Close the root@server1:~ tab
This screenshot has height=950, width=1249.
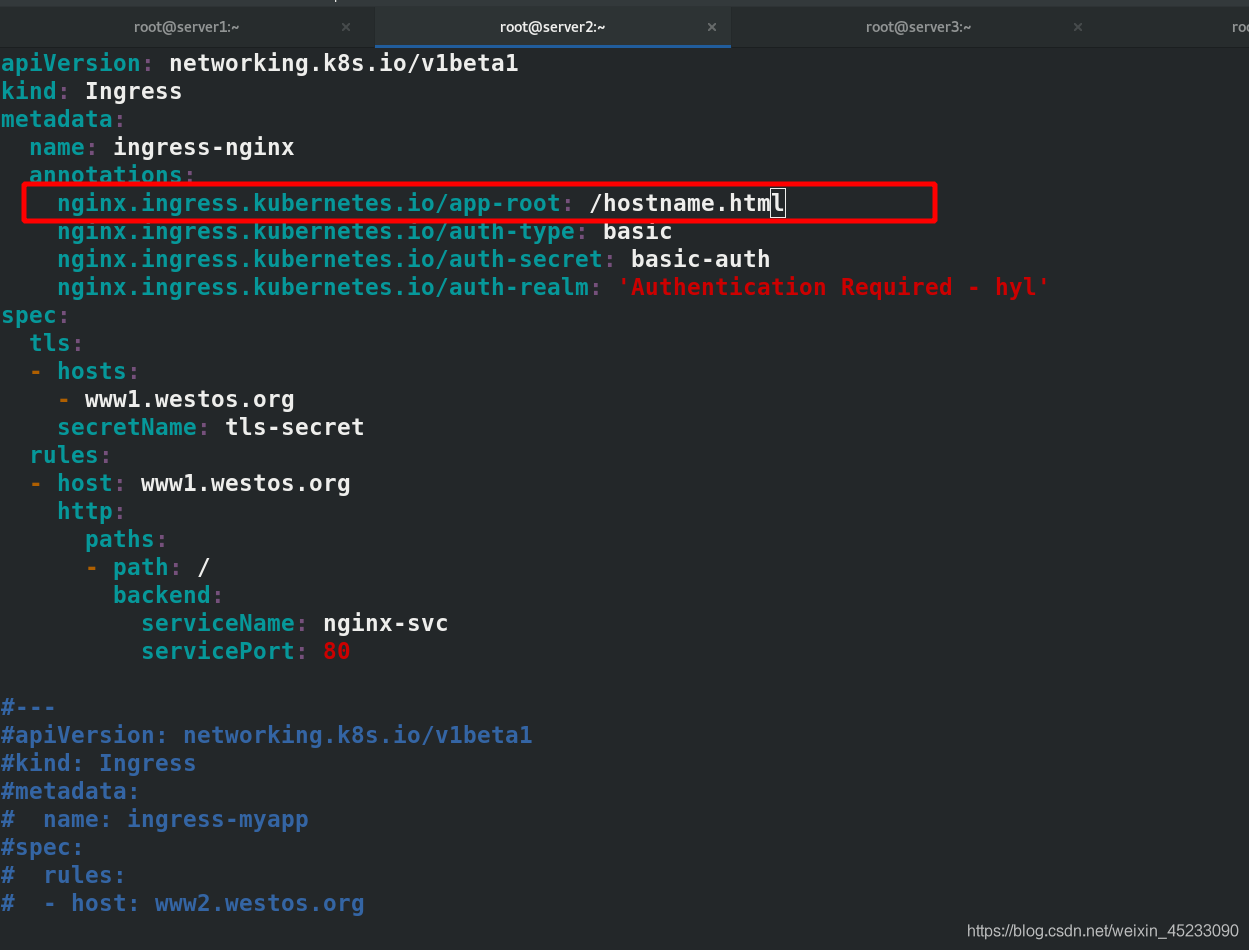[346, 27]
